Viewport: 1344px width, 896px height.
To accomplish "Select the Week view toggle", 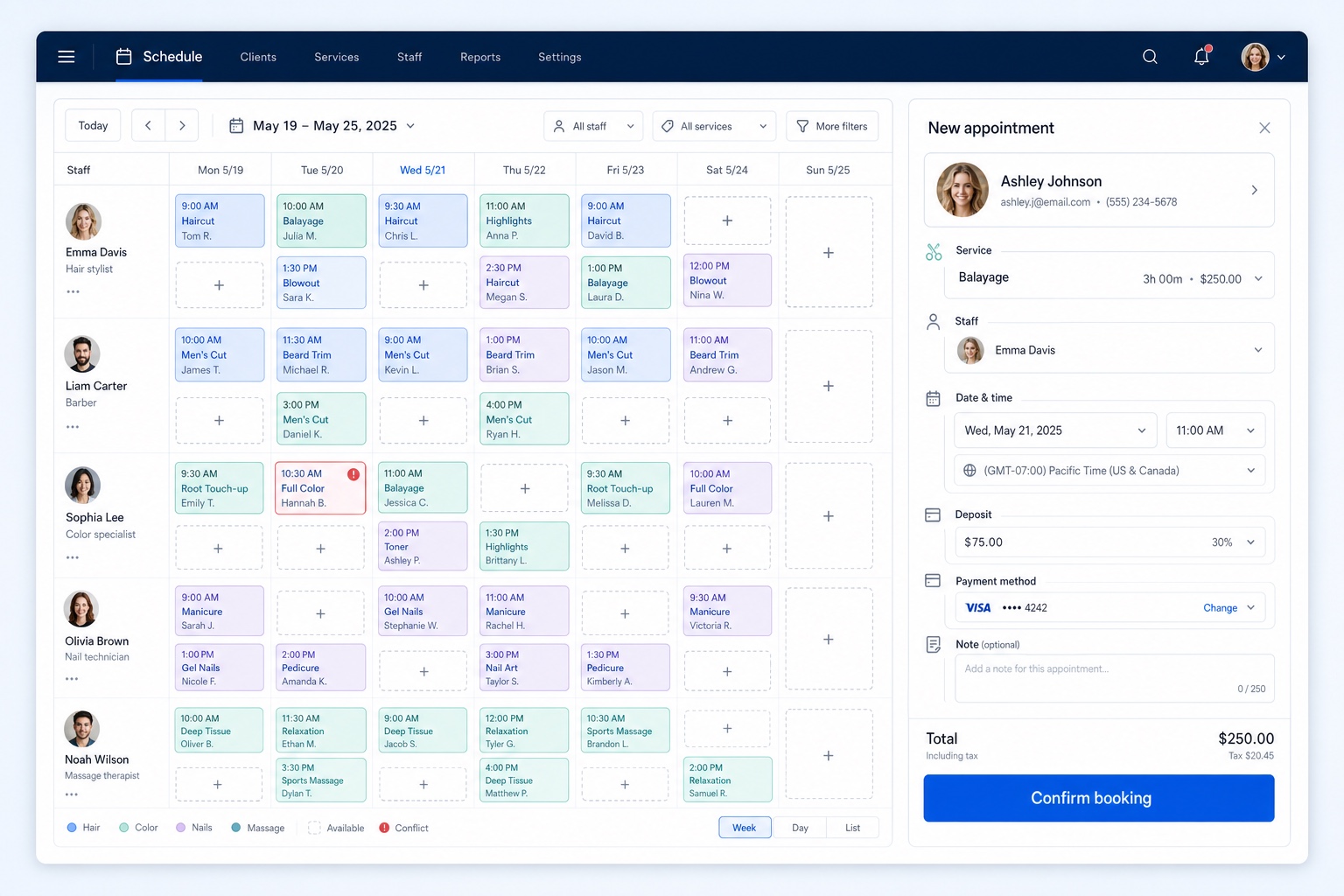I will 745,828.
